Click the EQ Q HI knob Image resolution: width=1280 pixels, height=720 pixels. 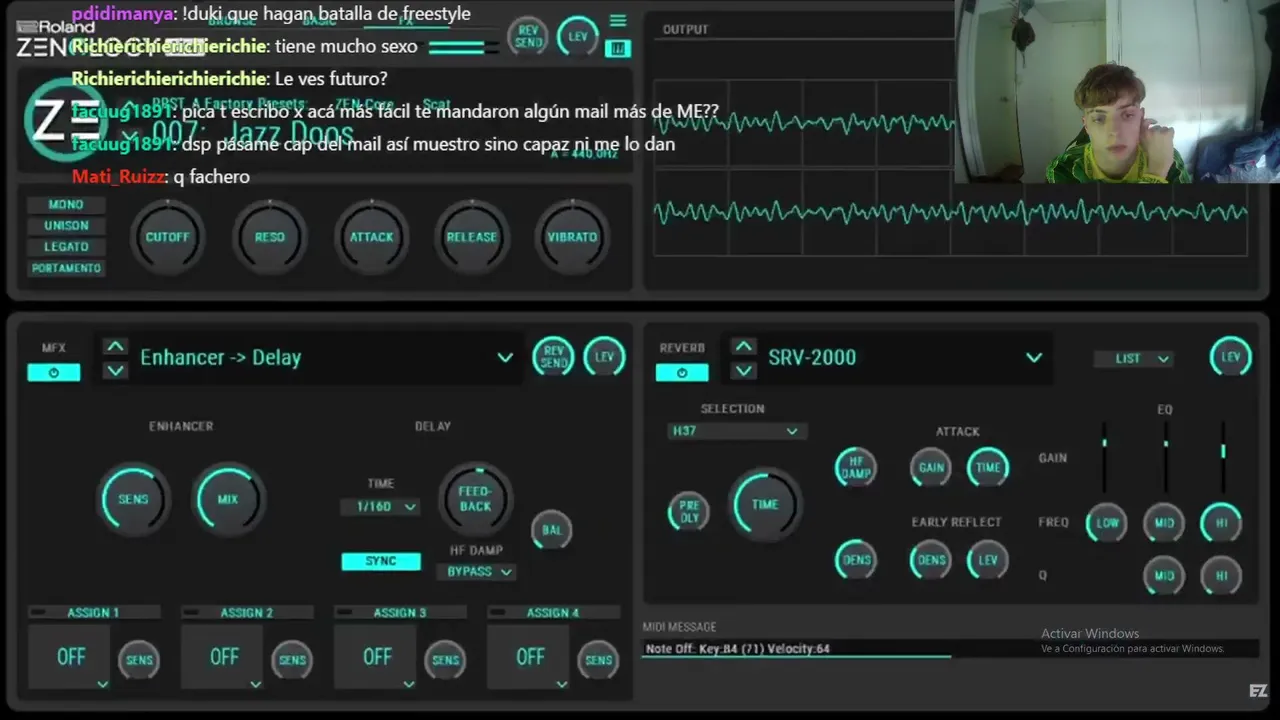point(1222,576)
